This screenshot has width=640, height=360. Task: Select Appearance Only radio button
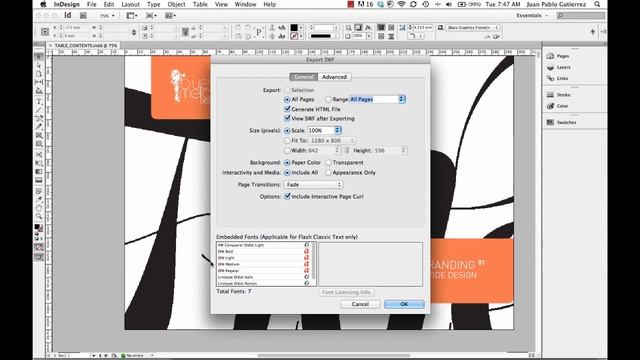(x=328, y=173)
